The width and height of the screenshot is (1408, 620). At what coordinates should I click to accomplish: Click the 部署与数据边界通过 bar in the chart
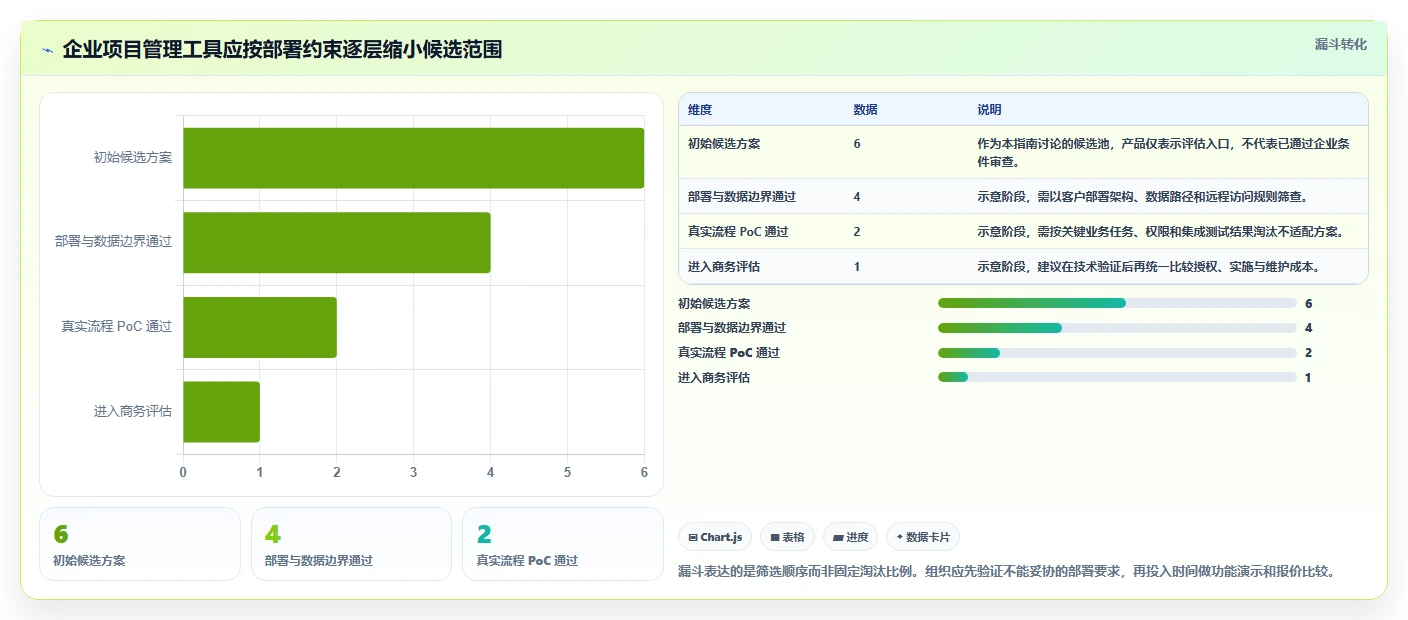(x=336, y=242)
